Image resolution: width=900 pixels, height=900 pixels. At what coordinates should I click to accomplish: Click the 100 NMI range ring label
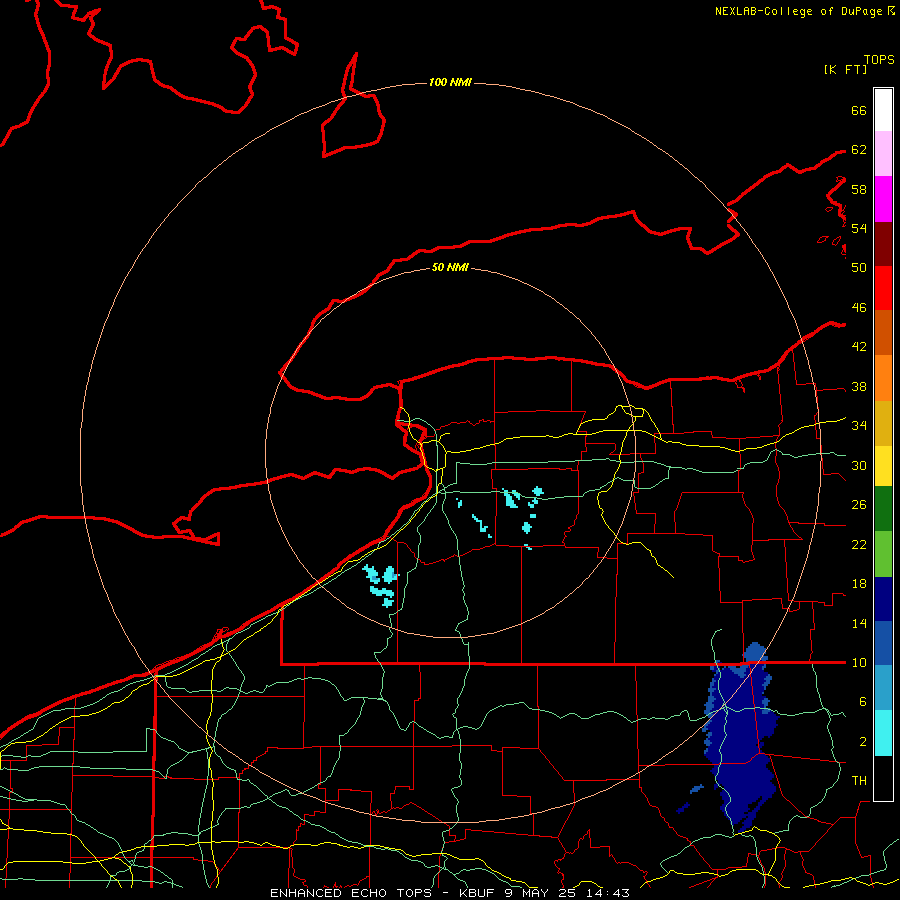click(x=450, y=83)
